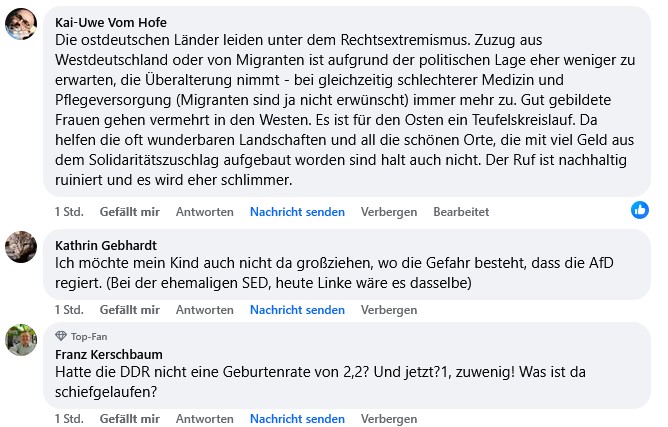Send message to Kai-Uwe via Nachricht senden

point(297,212)
